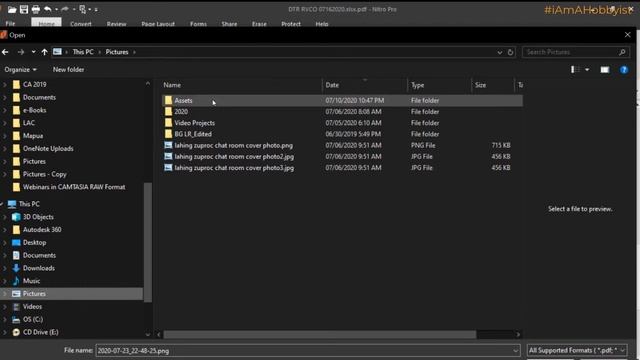640x360 pixels.
Task: Open the Help question mark icon
Action: tap(624, 70)
